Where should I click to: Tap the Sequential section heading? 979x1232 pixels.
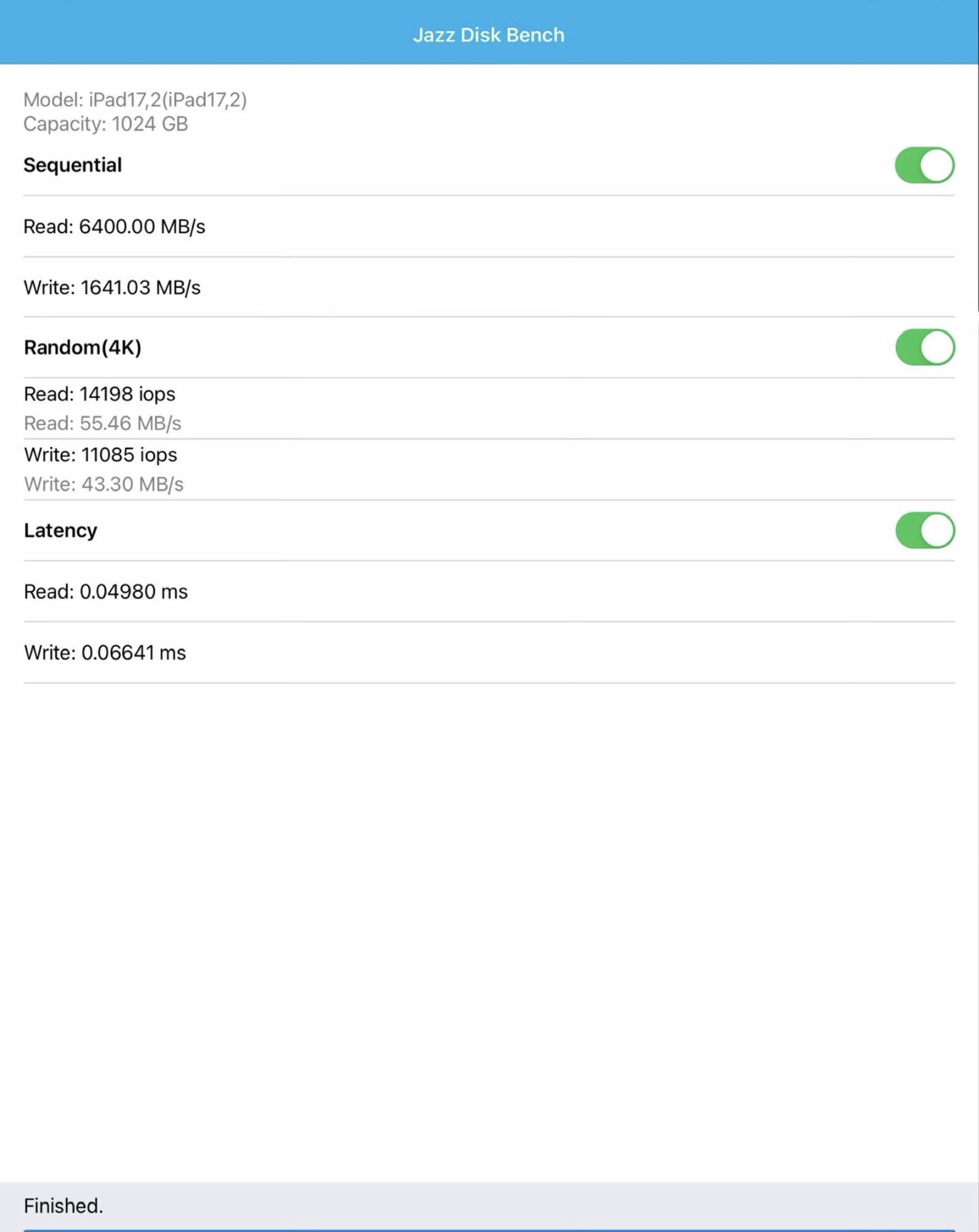pos(73,165)
